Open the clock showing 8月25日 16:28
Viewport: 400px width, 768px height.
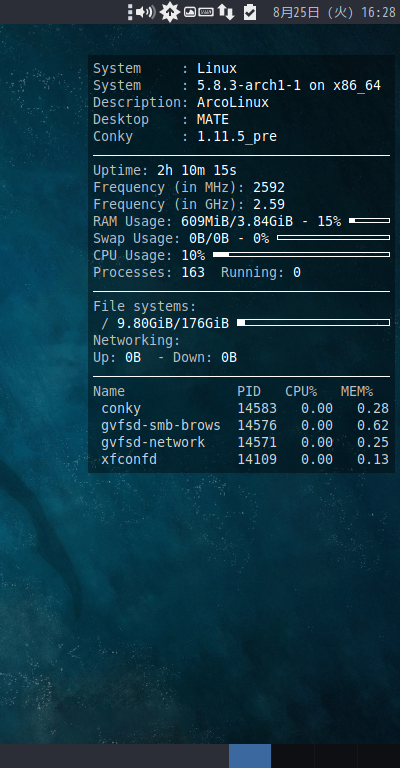tap(334, 12)
